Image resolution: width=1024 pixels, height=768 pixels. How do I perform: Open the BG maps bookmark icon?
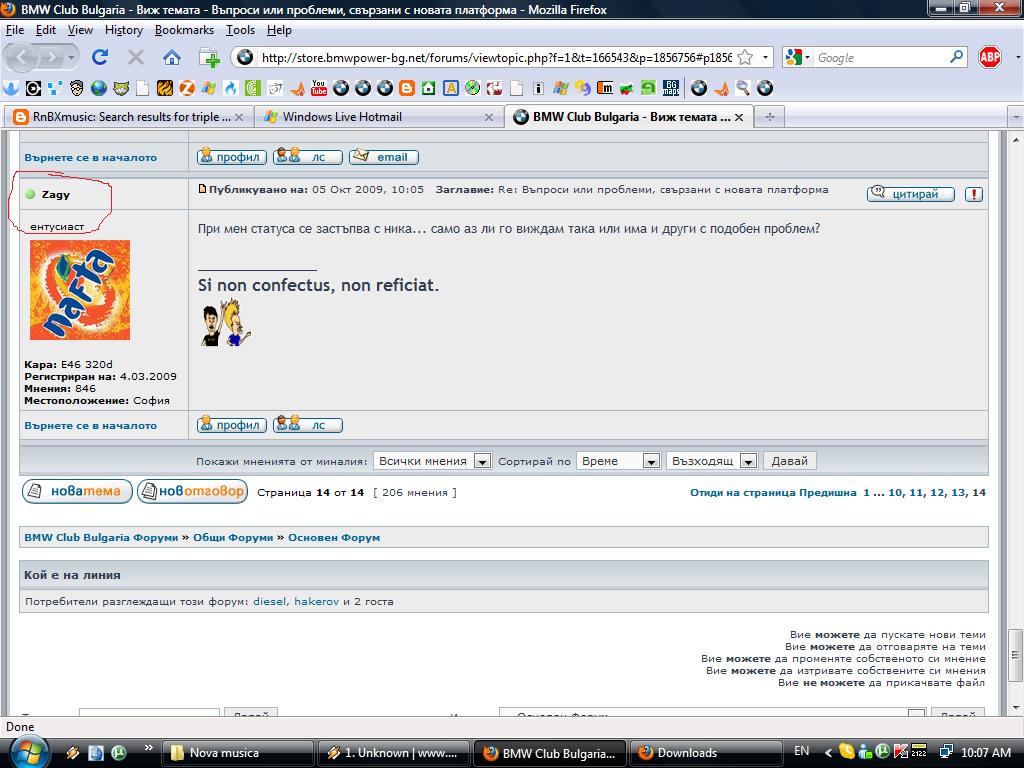pos(671,88)
